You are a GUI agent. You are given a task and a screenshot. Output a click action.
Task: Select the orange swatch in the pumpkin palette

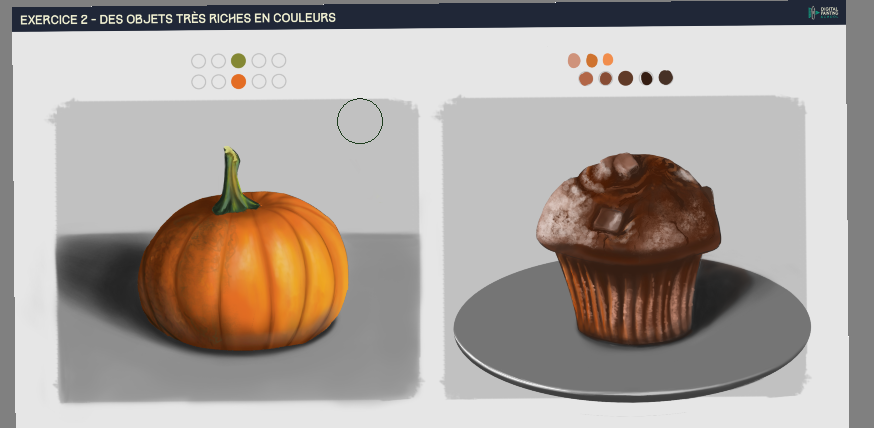click(239, 81)
